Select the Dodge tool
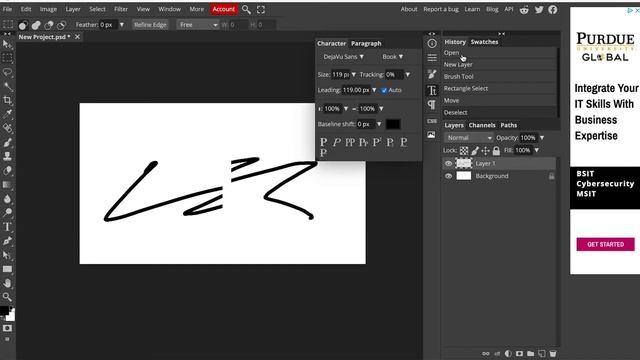The height and width of the screenshot is (360, 640). click(x=7, y=213)
